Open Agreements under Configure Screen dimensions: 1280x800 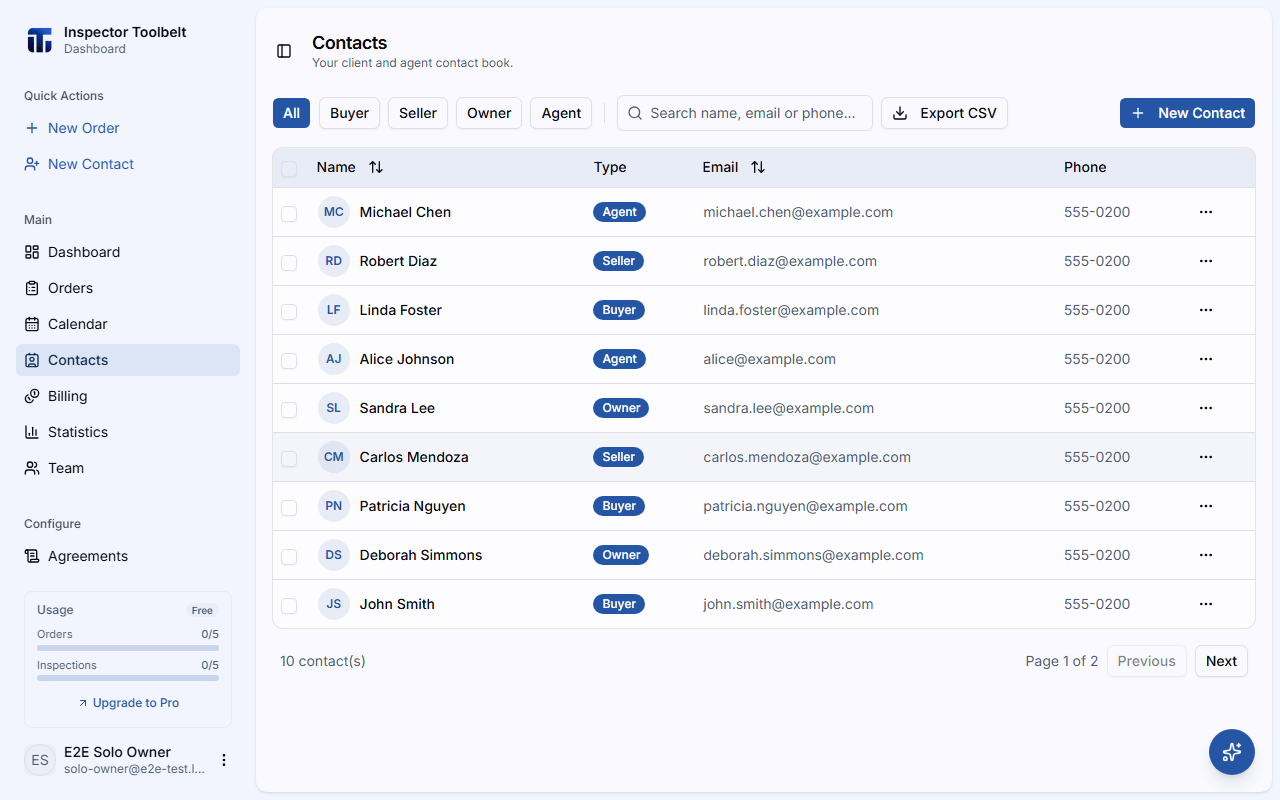point(128,556)
